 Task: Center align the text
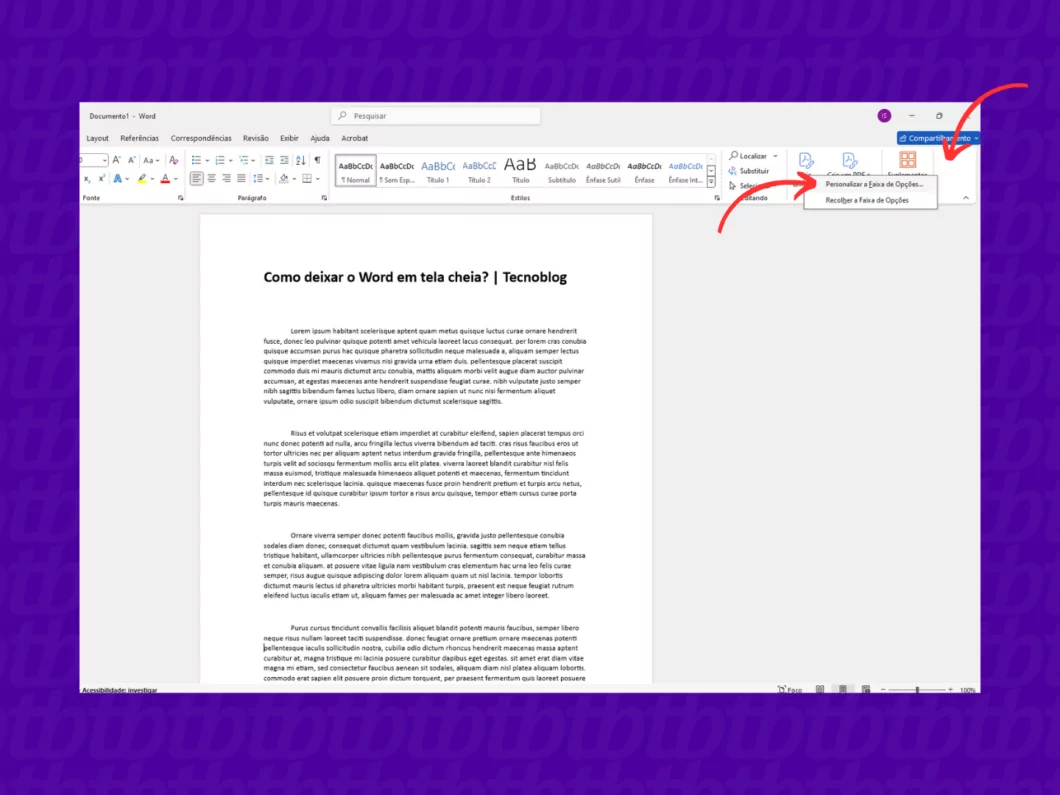[212, 178]
